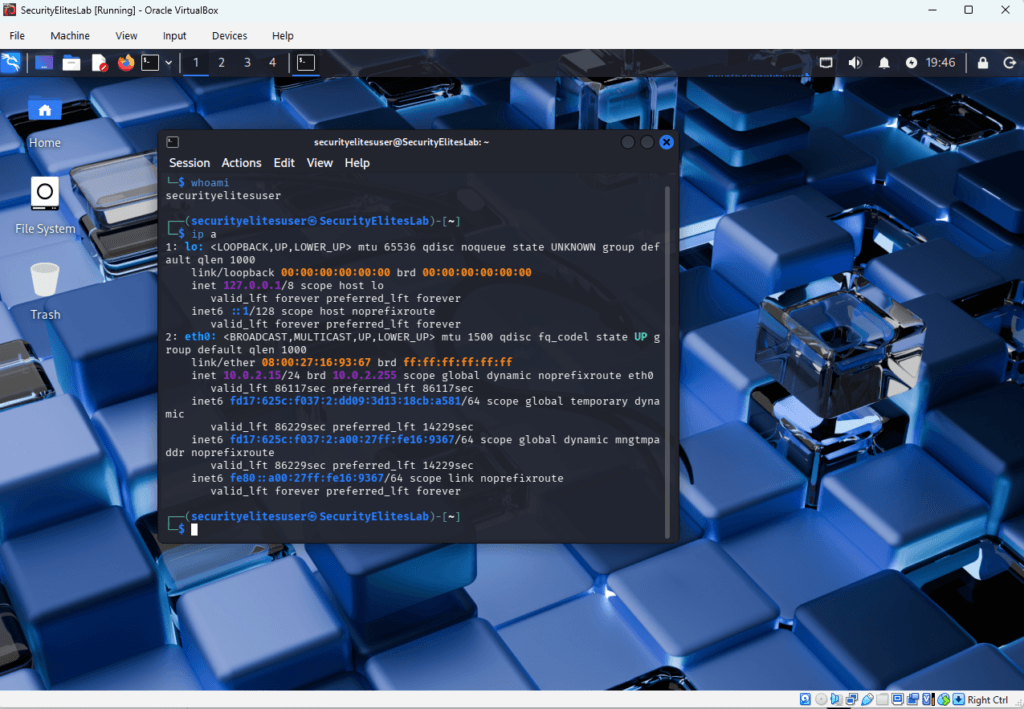Viewport: 1024px width, 709px height.
Task: Click the VirtualBox network status icon
Action: click(851, 698)
